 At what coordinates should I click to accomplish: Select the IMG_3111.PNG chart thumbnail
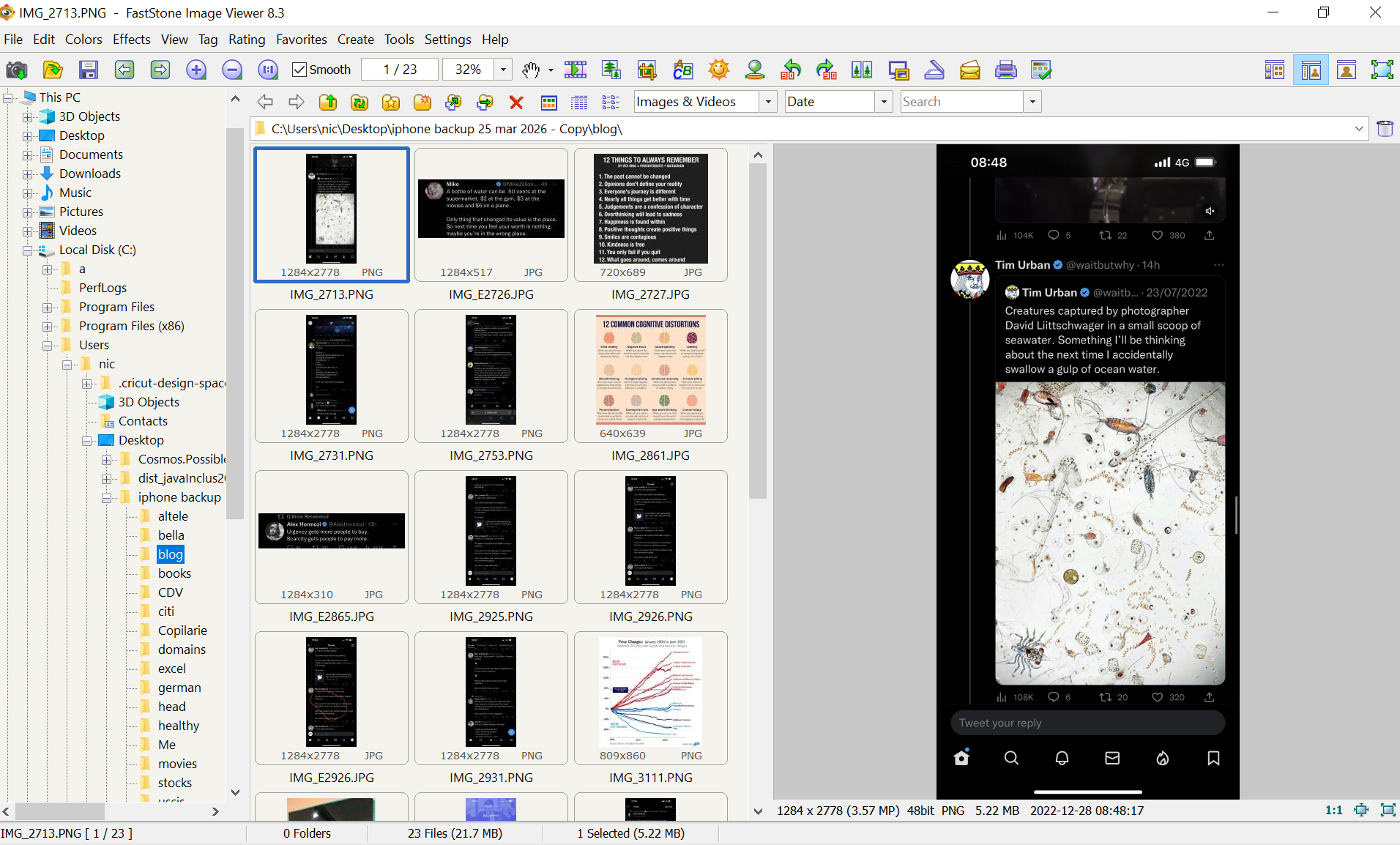point(651,698)
